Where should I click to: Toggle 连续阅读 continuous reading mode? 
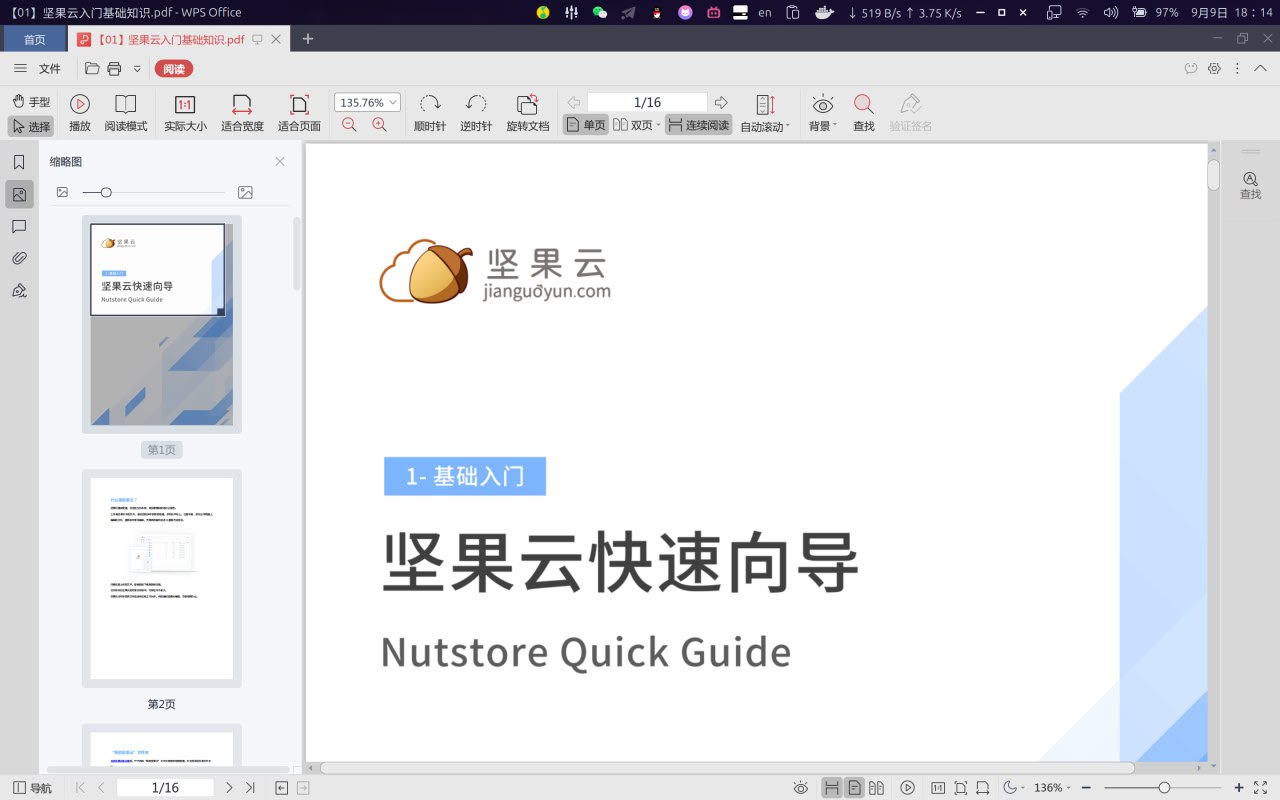(x=698, y=125)
